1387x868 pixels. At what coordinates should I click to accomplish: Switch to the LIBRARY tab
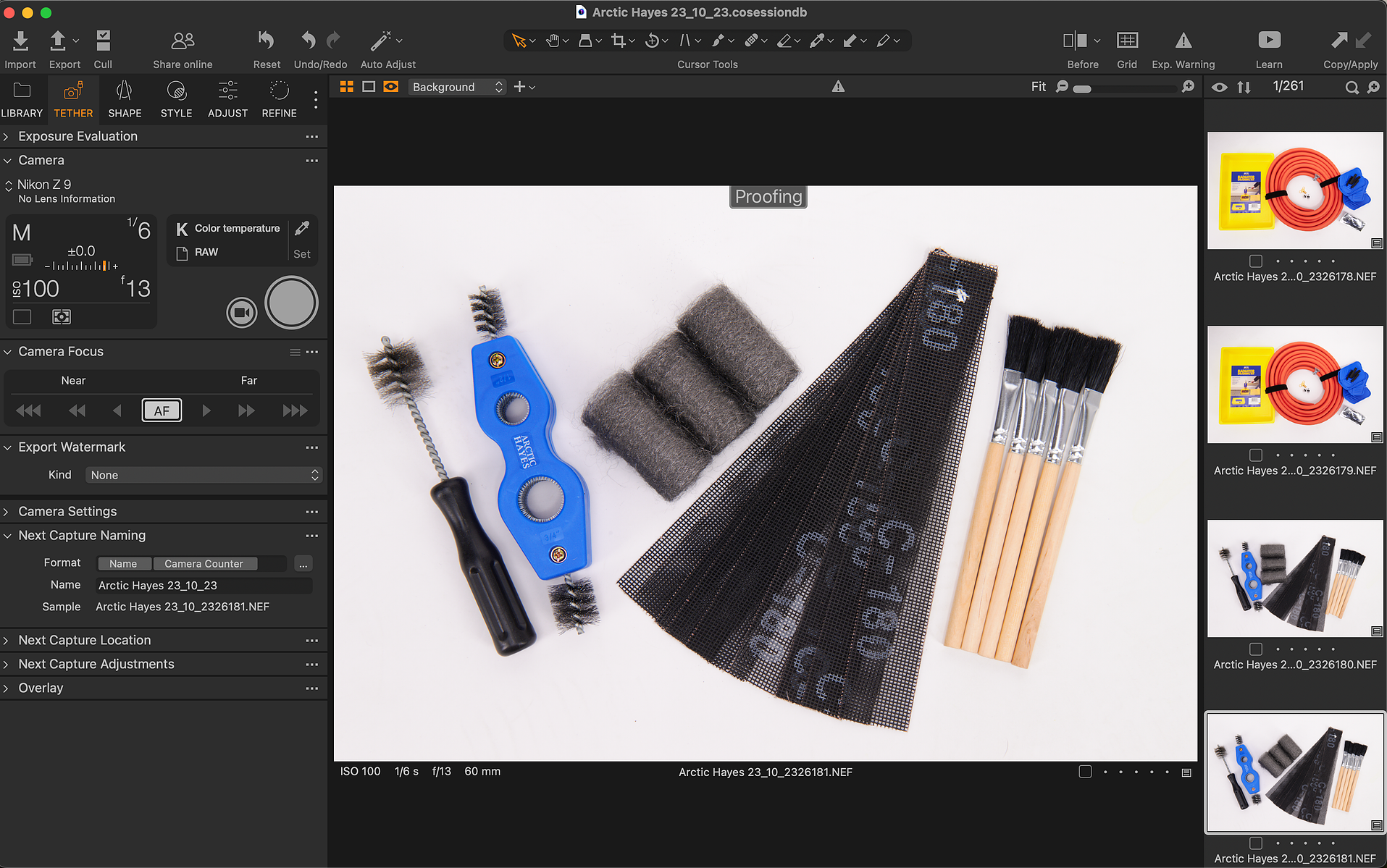point(22,99)
